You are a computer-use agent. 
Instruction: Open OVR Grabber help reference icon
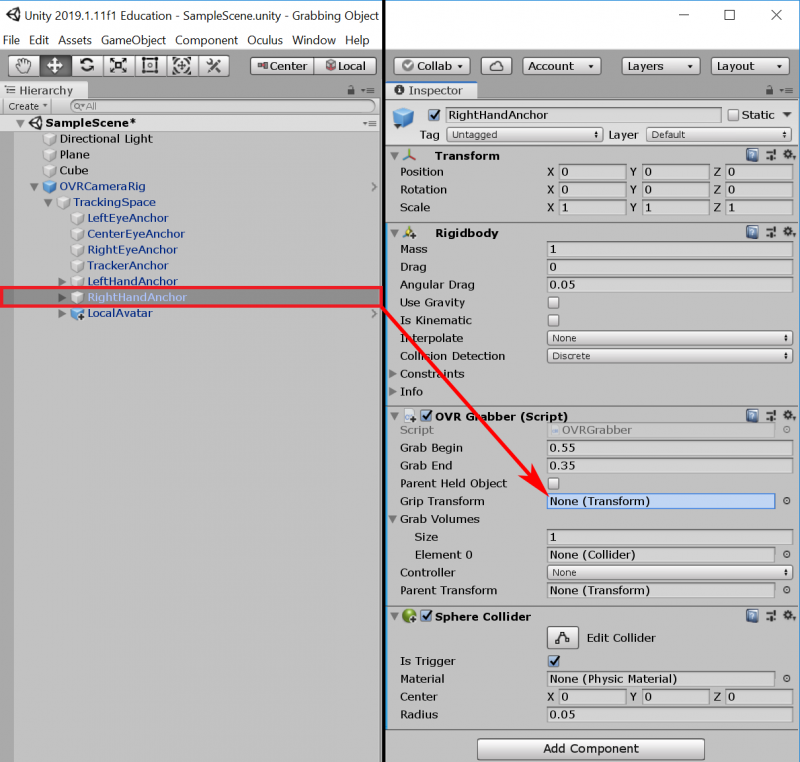point(752,416)
